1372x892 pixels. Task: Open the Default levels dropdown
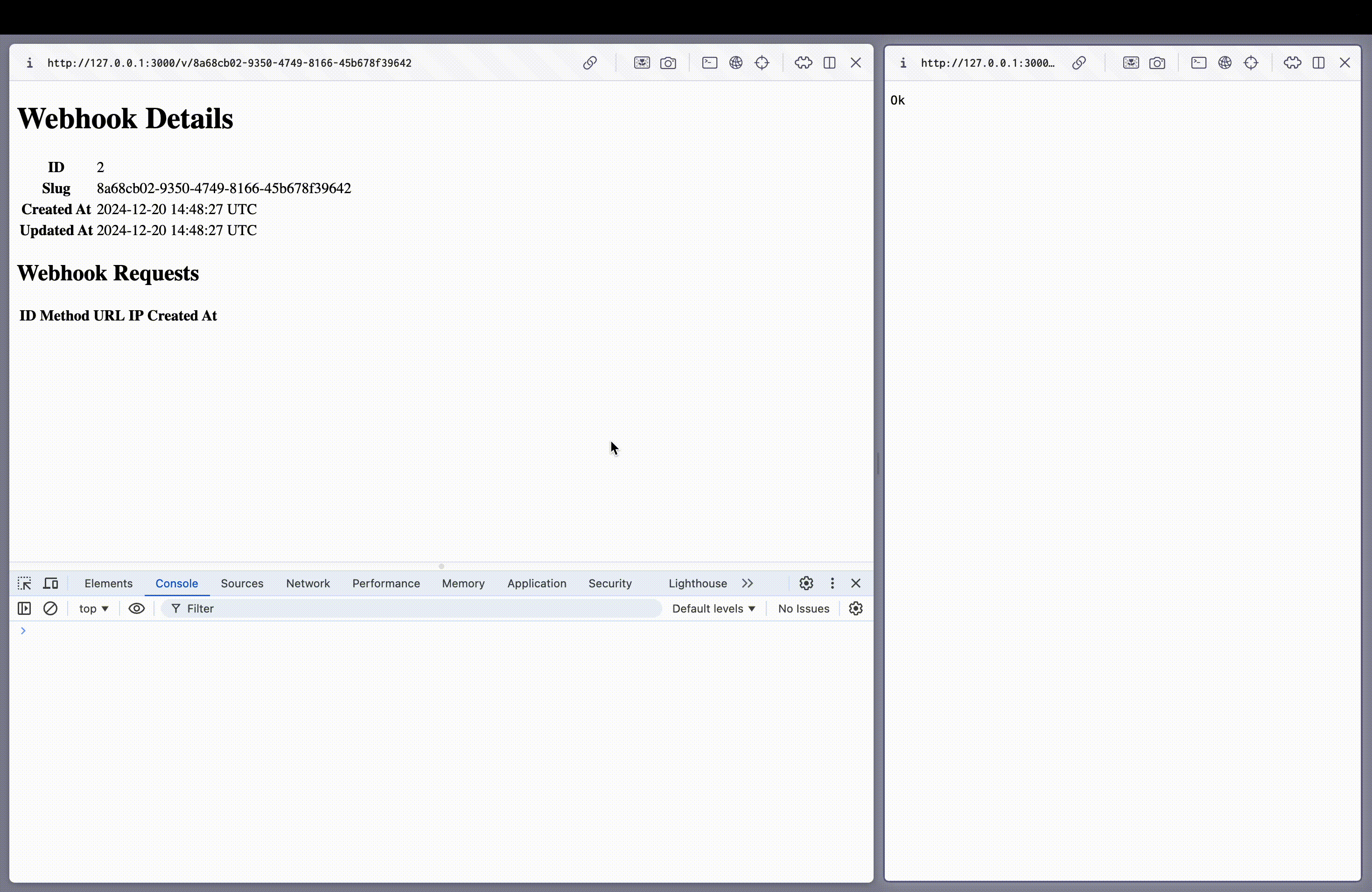[714, 608]
